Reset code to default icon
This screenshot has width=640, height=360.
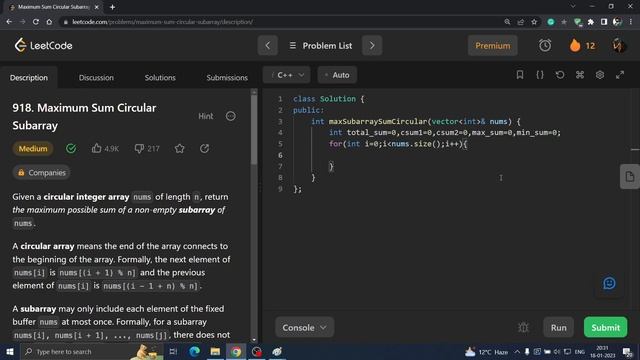(560, 75)
